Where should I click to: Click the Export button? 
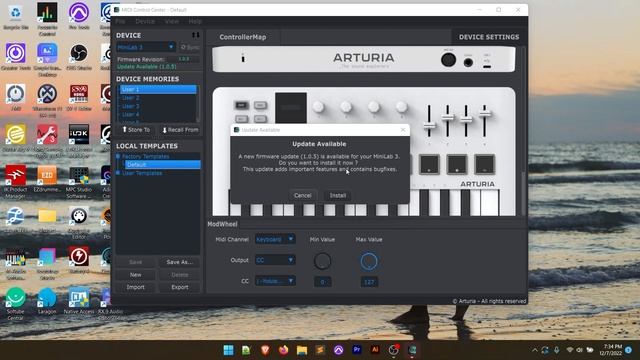[180, 287]
